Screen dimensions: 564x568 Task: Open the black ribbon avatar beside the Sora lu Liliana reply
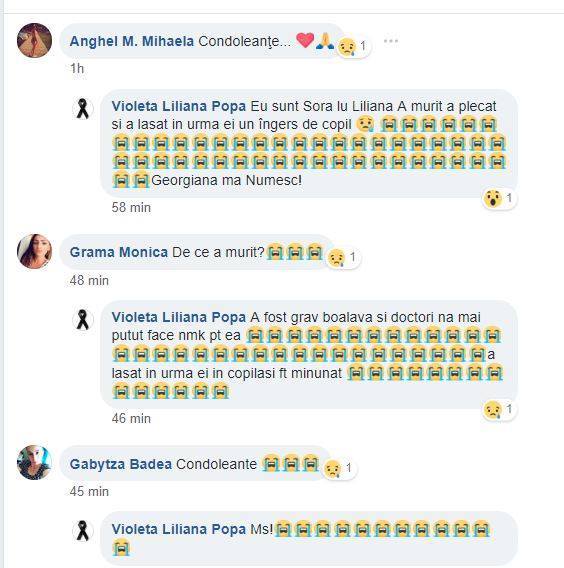tap(83, 109)
